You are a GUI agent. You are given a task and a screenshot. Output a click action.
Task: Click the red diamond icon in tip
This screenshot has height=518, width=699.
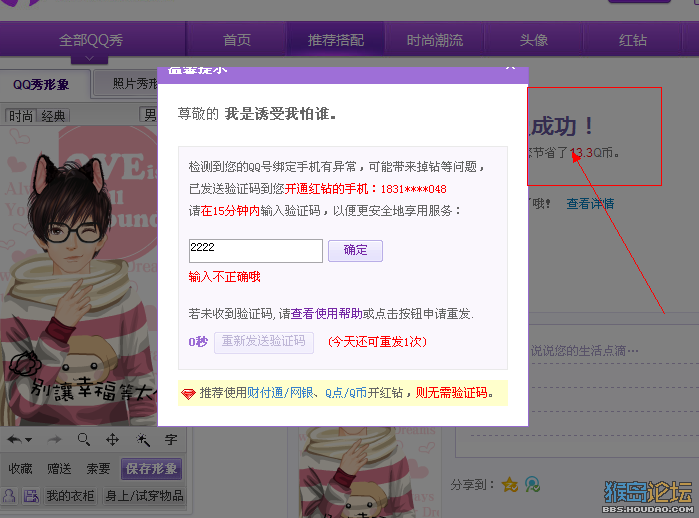pyautogui.click(x=188, y=394)
